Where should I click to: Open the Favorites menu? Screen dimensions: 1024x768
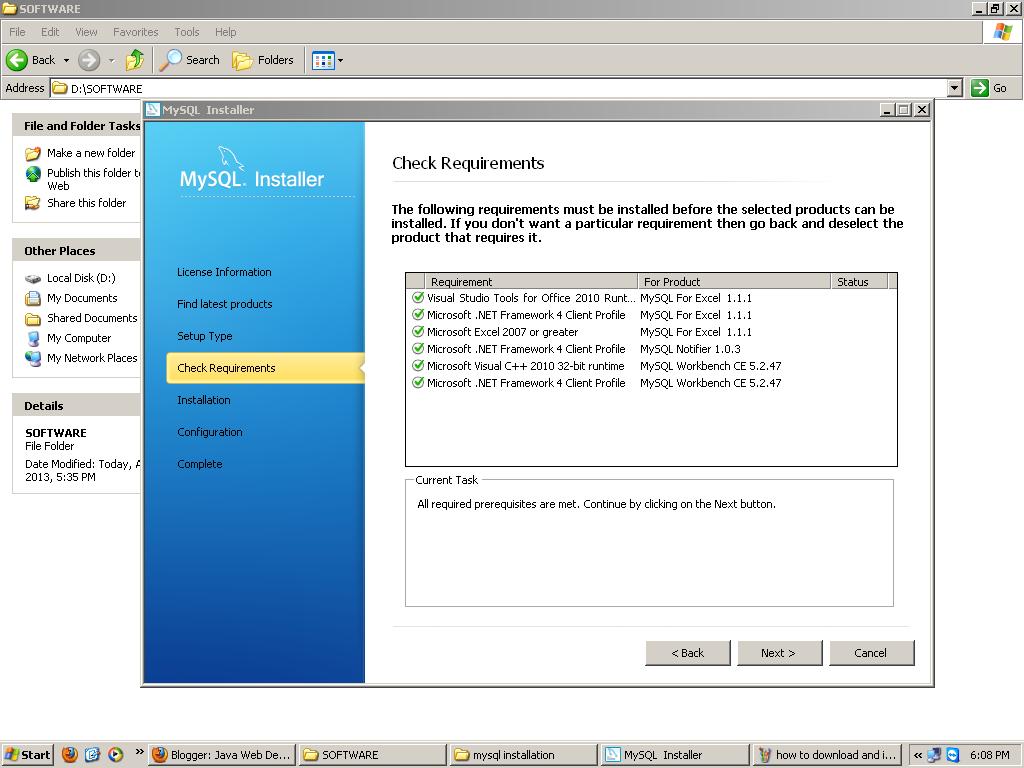click(x=135, y=31)
